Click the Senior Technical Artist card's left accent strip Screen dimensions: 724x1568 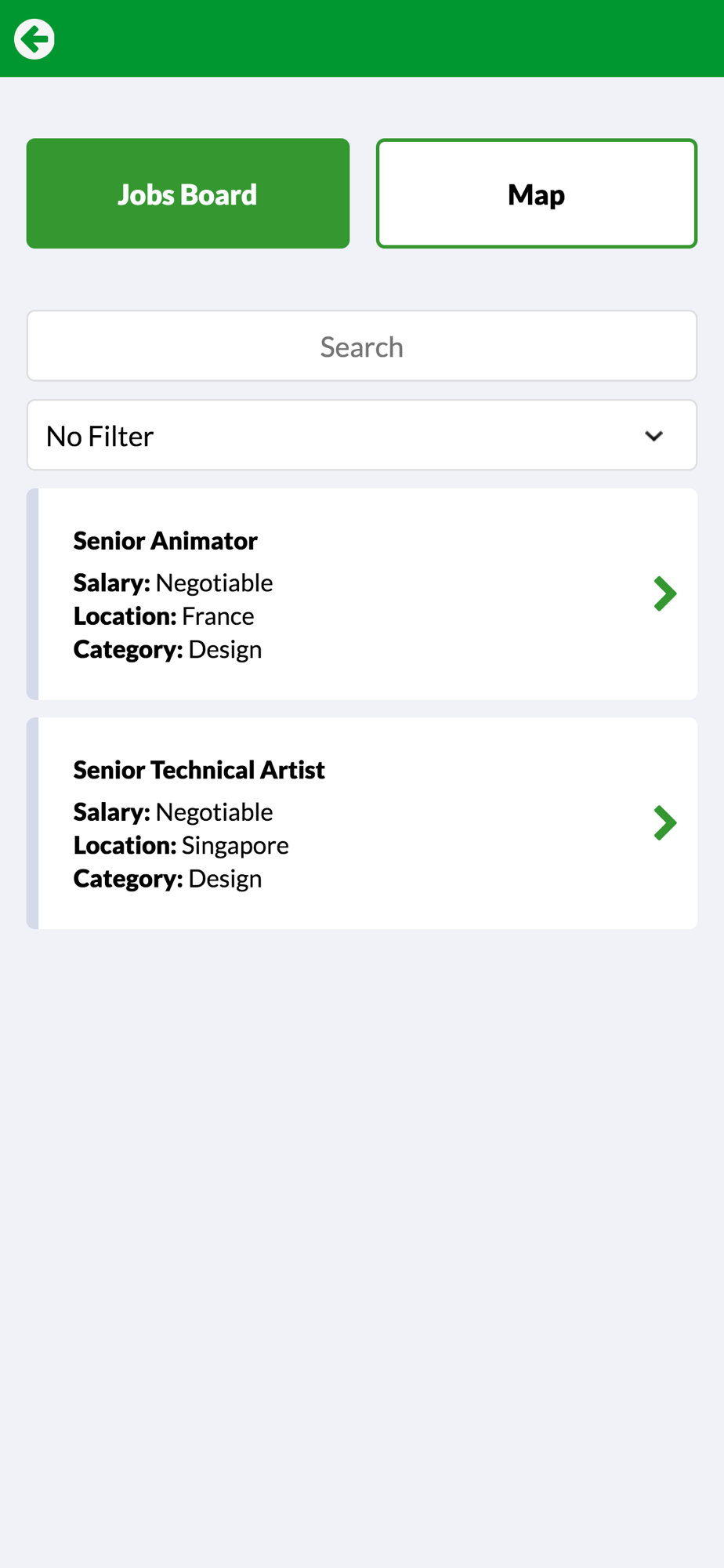(x=32, y=823)
